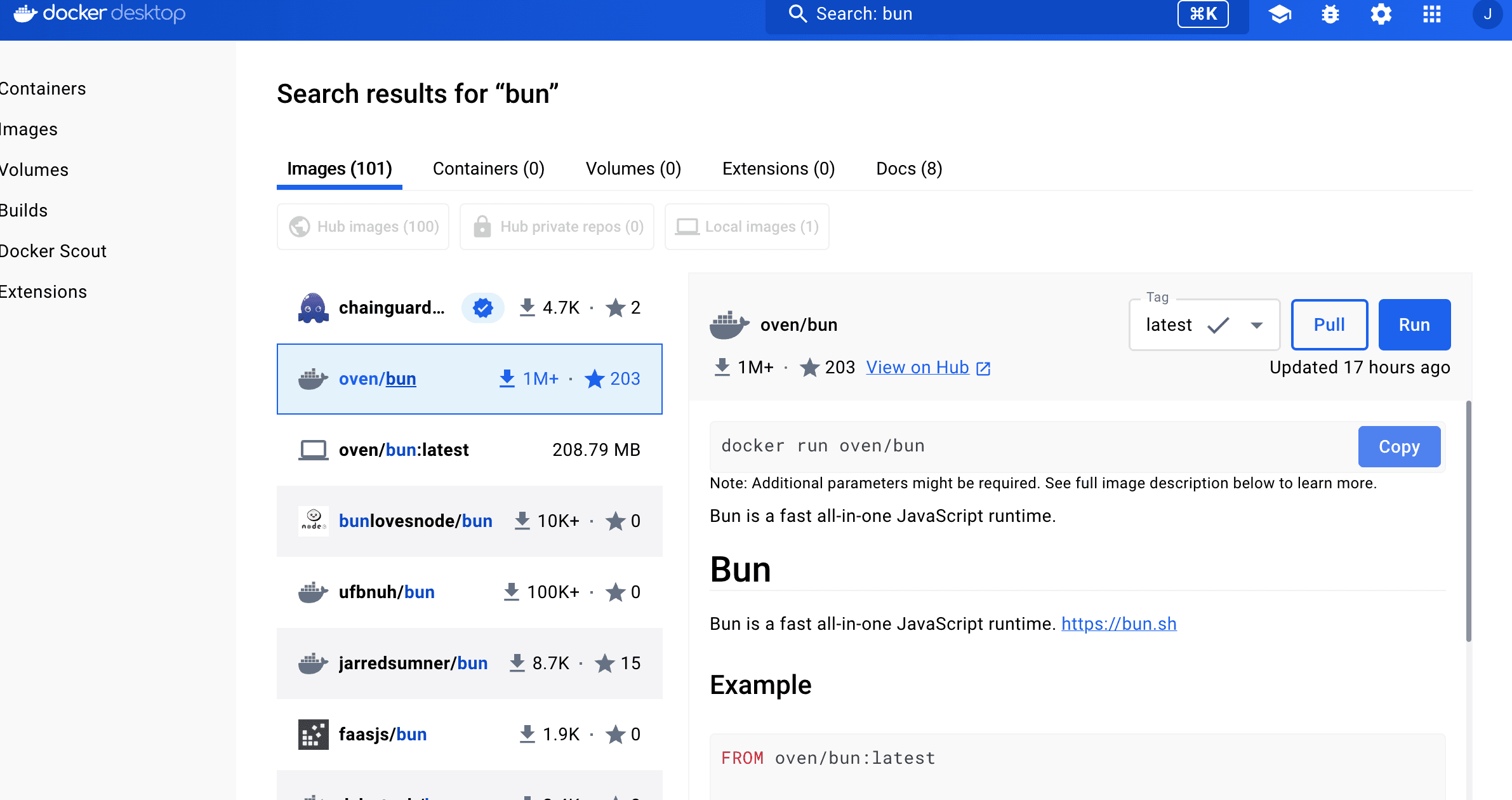Click the open-in-new icon beside View on Hub
This screenshot has width=1512, height=800.
pos(983,368)
